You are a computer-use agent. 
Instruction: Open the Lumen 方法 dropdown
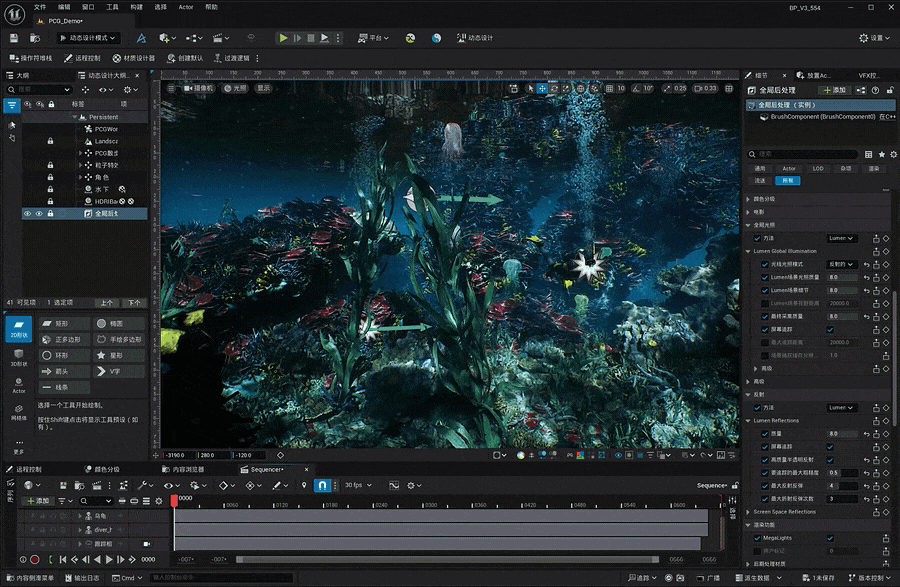pos(843,238)
